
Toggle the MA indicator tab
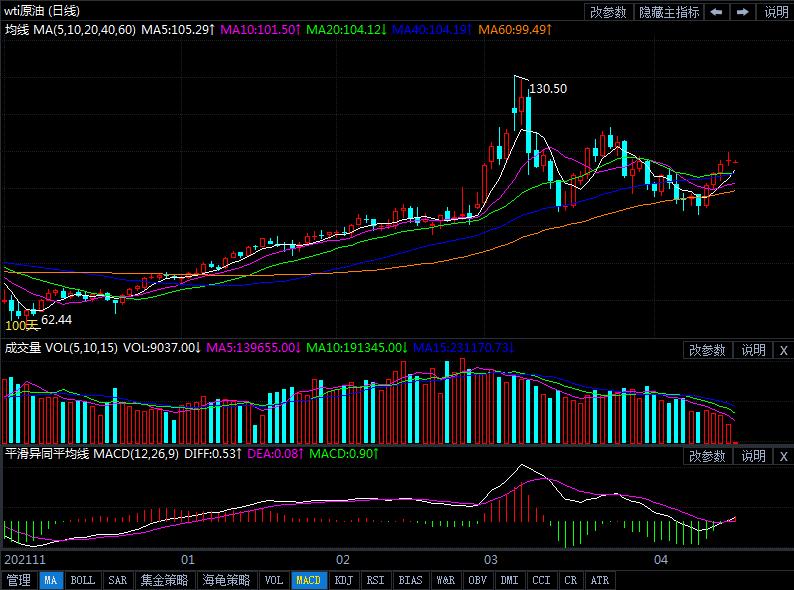(x=51, y=580)
